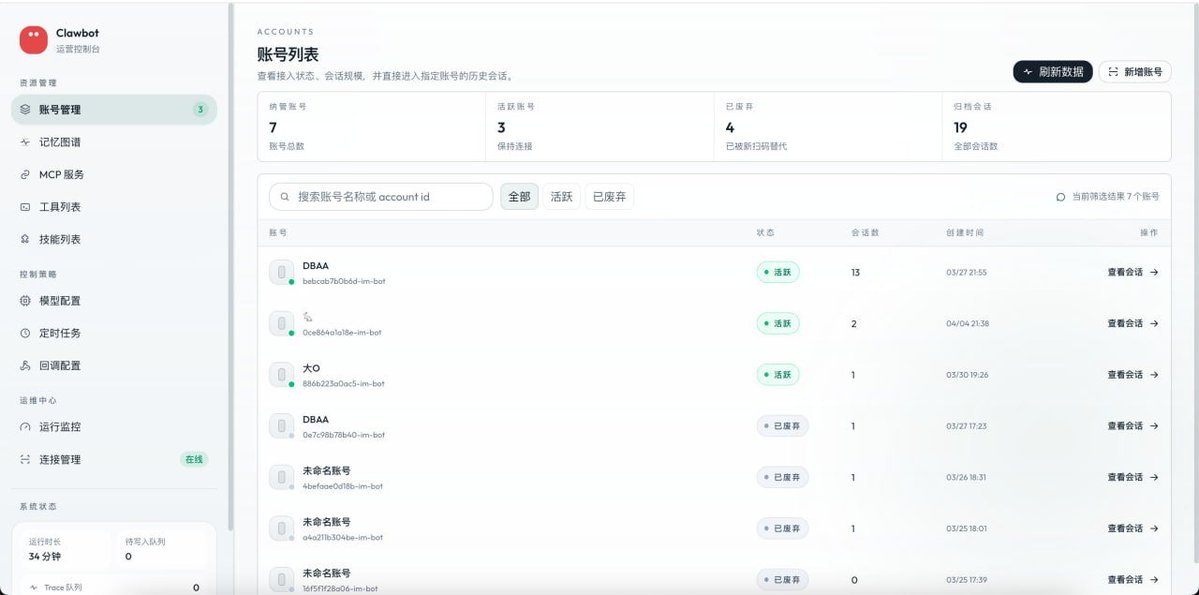Click the session count 13
1199x595 pixels.
(856, 272)
